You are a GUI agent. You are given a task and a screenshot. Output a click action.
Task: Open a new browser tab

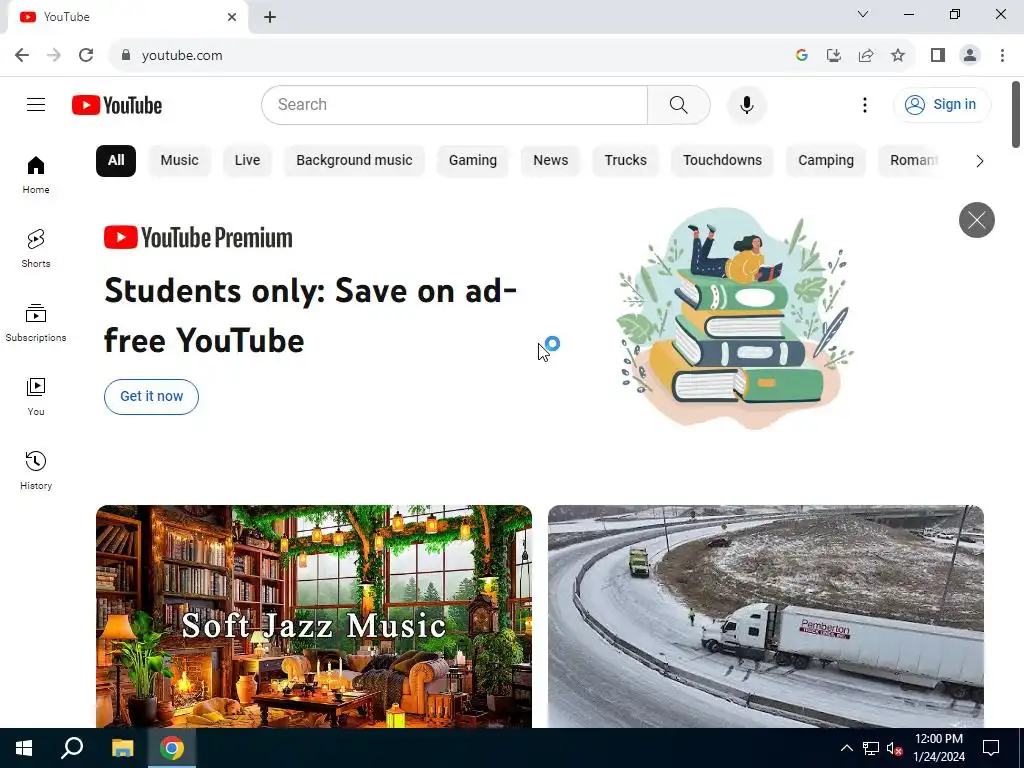(x=270, y=17)
